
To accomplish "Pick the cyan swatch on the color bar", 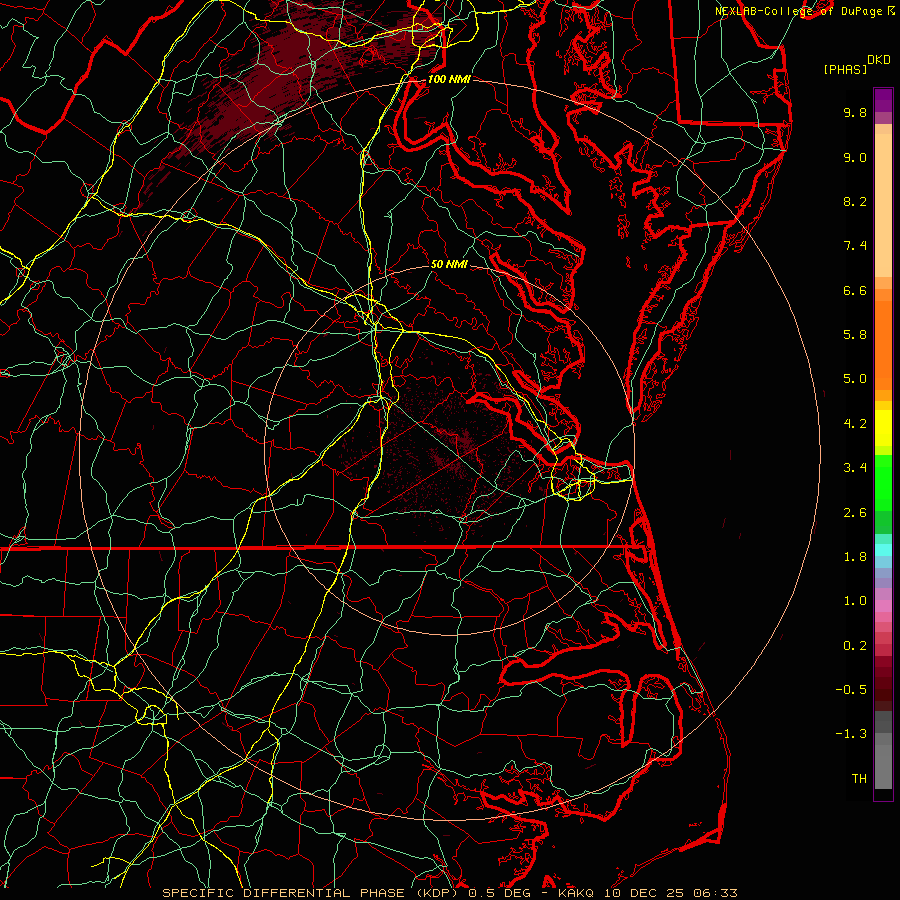I will coord(883,550).
